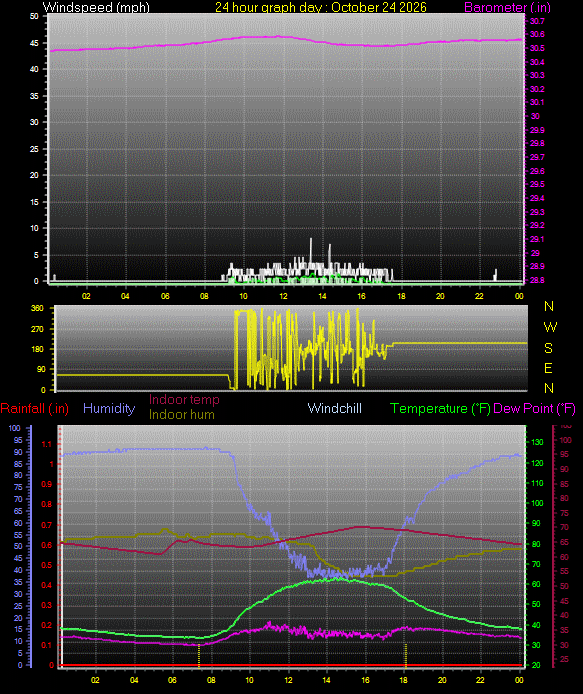The image size is (583, 694).
Task: Select the 'Indoor temp' legend label
Action: pyautogui.click(x=184, y=399)
